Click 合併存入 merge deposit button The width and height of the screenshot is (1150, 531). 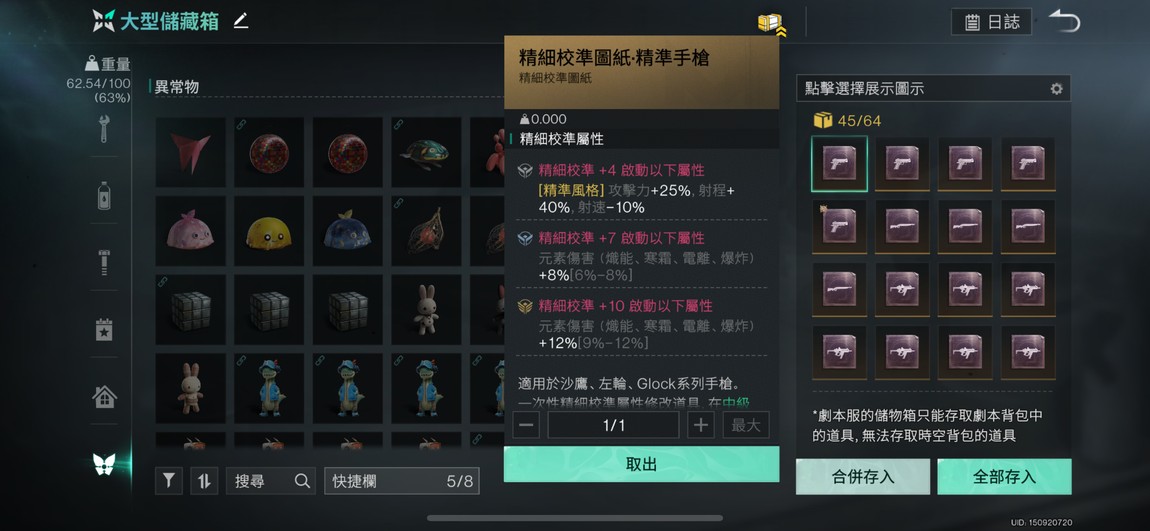[862, 477]
